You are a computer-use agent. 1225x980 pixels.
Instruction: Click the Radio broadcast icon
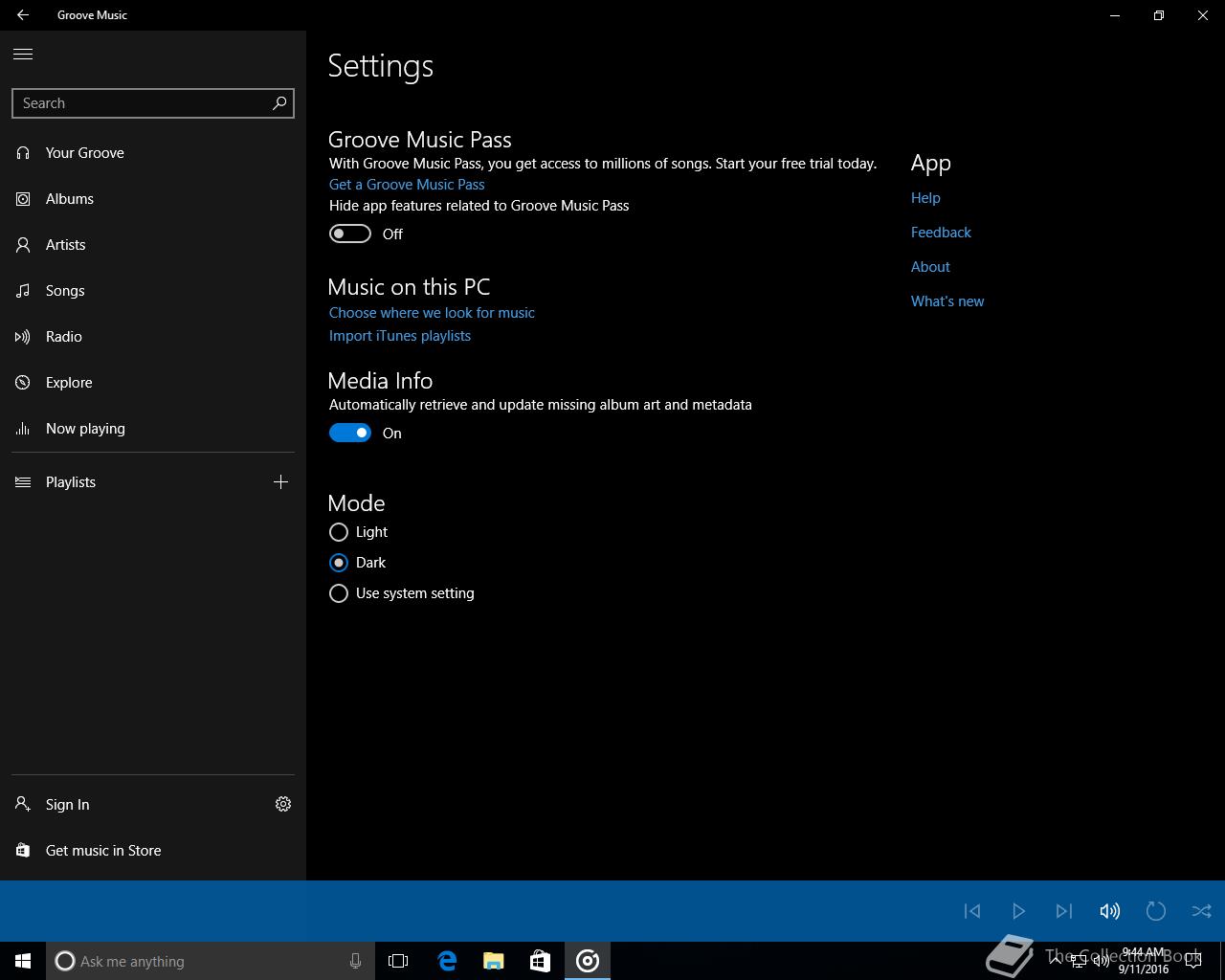coord(23,337)
